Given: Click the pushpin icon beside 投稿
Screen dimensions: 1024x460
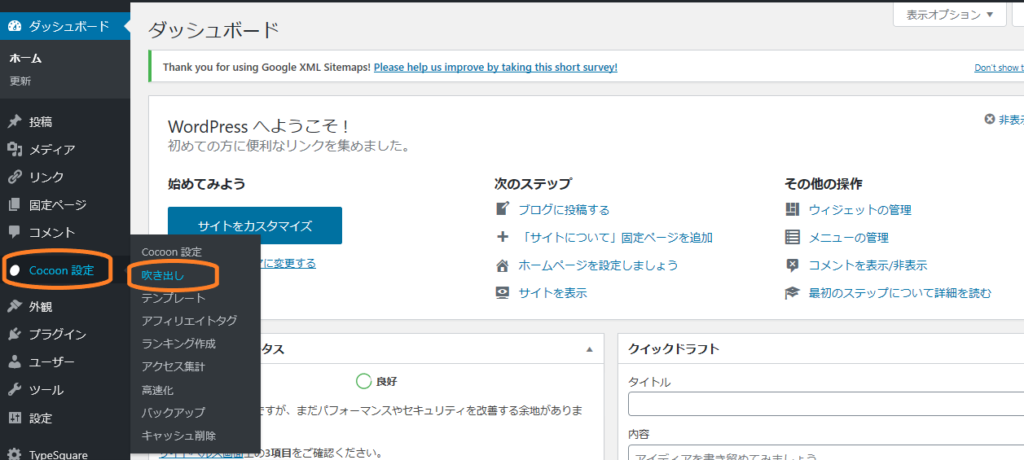Looking at the screenshot, I should (x=15, y=122).
